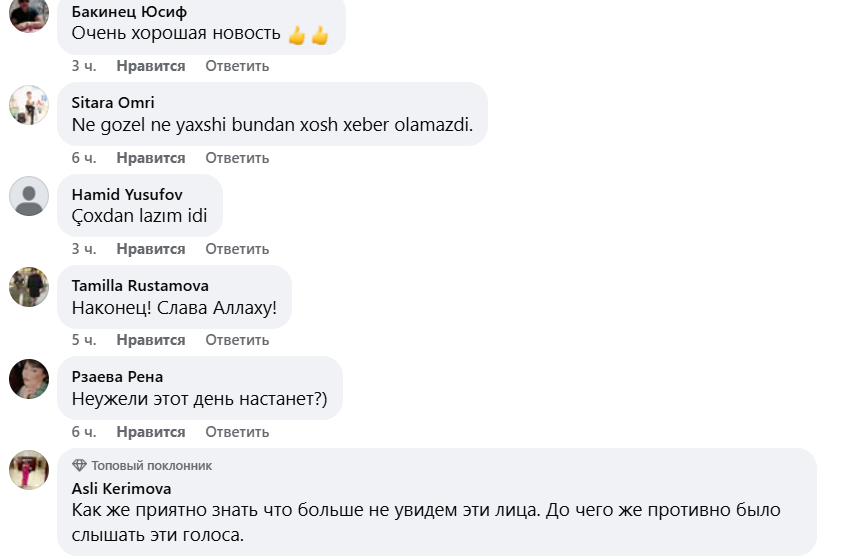Reply to Рзаева Рена's comment
This screenshot has height=559, width=864.
(237, 432)
